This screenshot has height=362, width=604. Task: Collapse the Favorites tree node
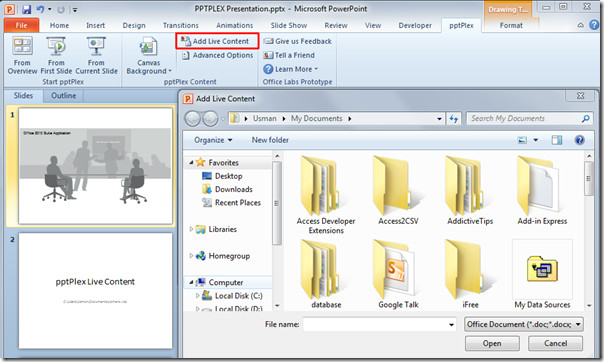[191, 163]
